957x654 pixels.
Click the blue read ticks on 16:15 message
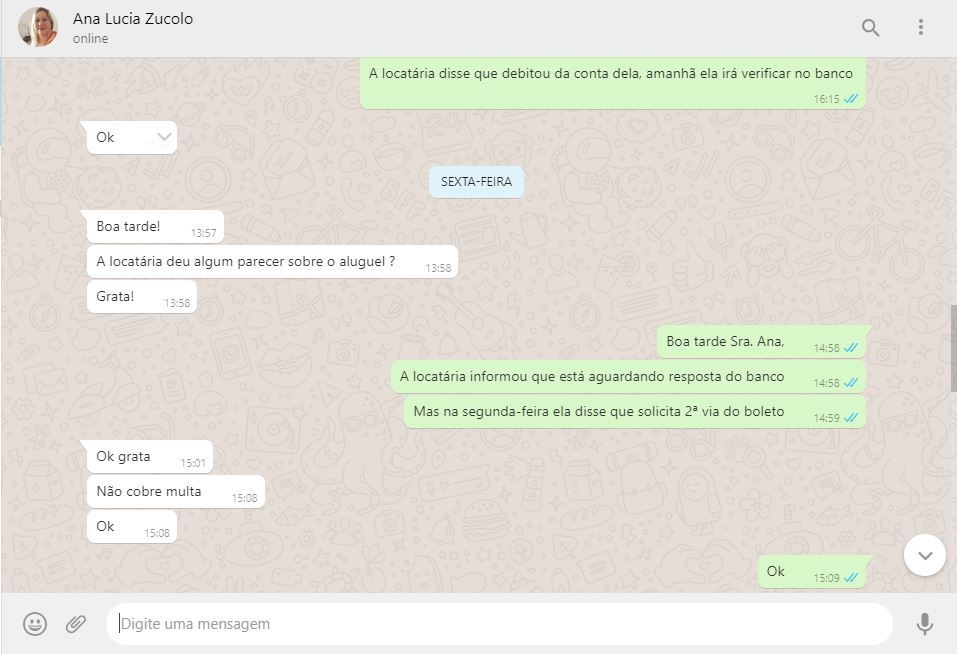(851, 99)
